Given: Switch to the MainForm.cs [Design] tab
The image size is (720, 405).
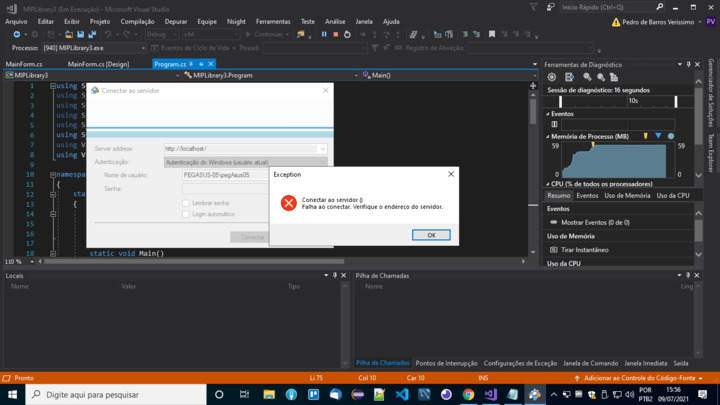Looking at the screenshot, I should 98,64.
